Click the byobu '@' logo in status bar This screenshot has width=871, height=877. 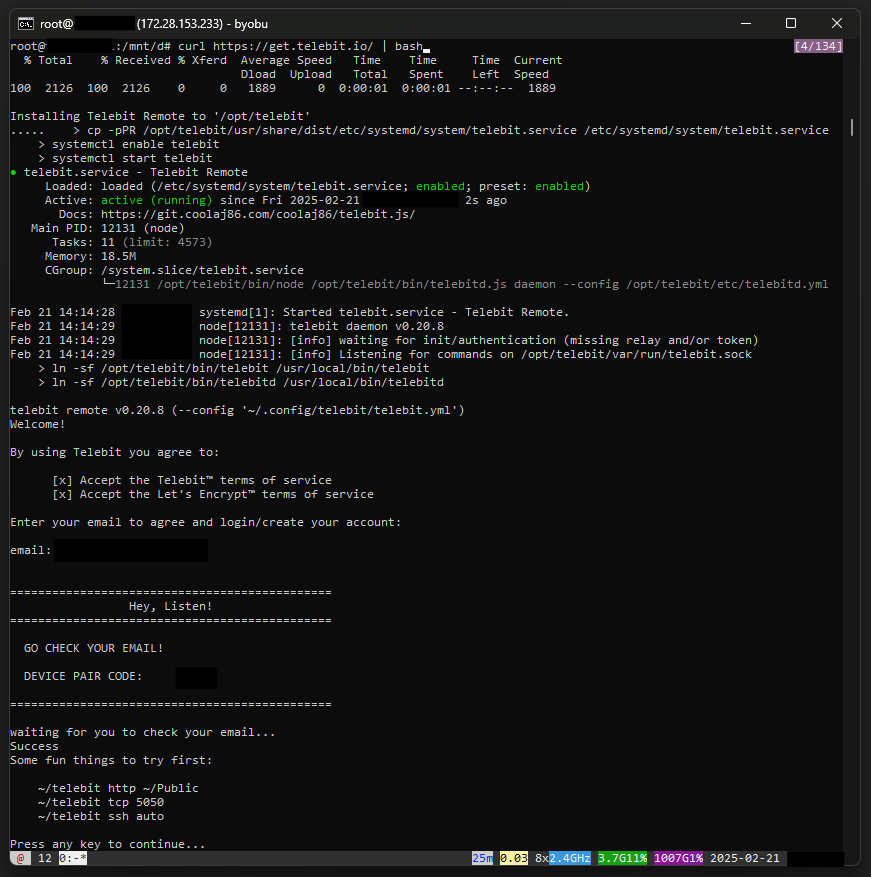point(21,858)
